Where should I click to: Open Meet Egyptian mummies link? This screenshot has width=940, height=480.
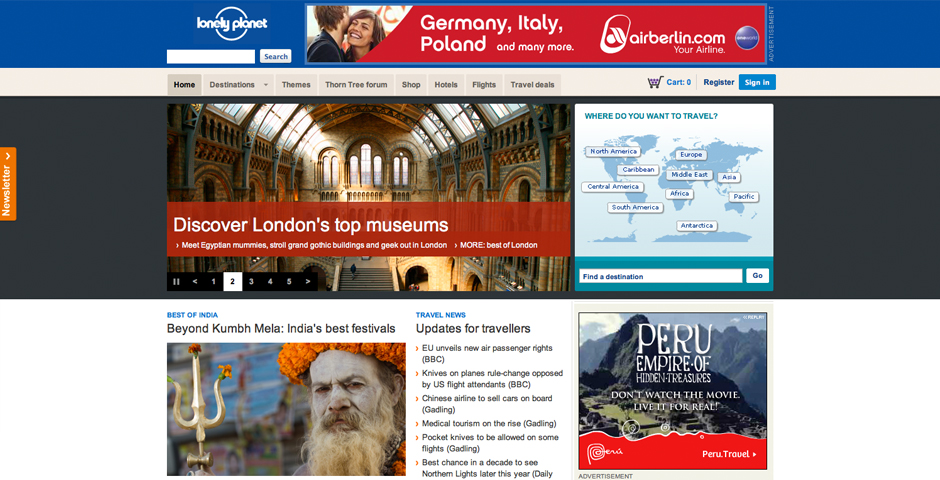click(314, 245)
